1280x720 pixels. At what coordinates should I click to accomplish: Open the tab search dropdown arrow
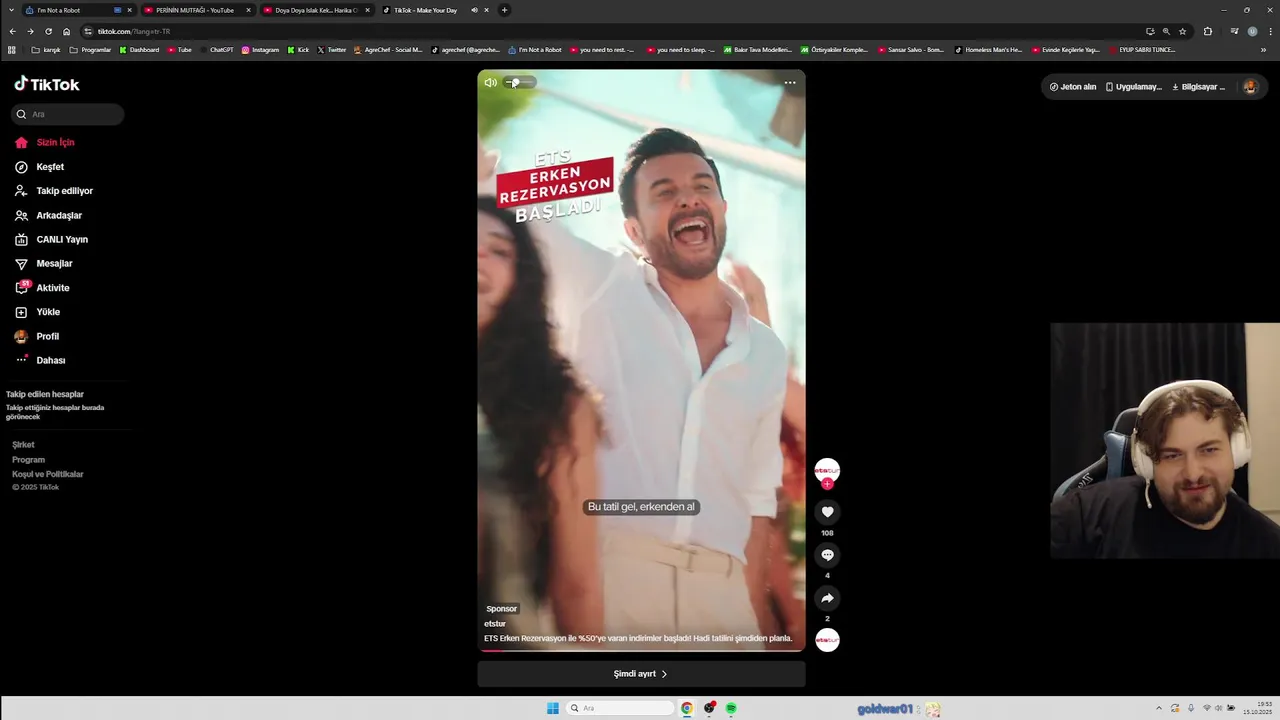point(11,10)
